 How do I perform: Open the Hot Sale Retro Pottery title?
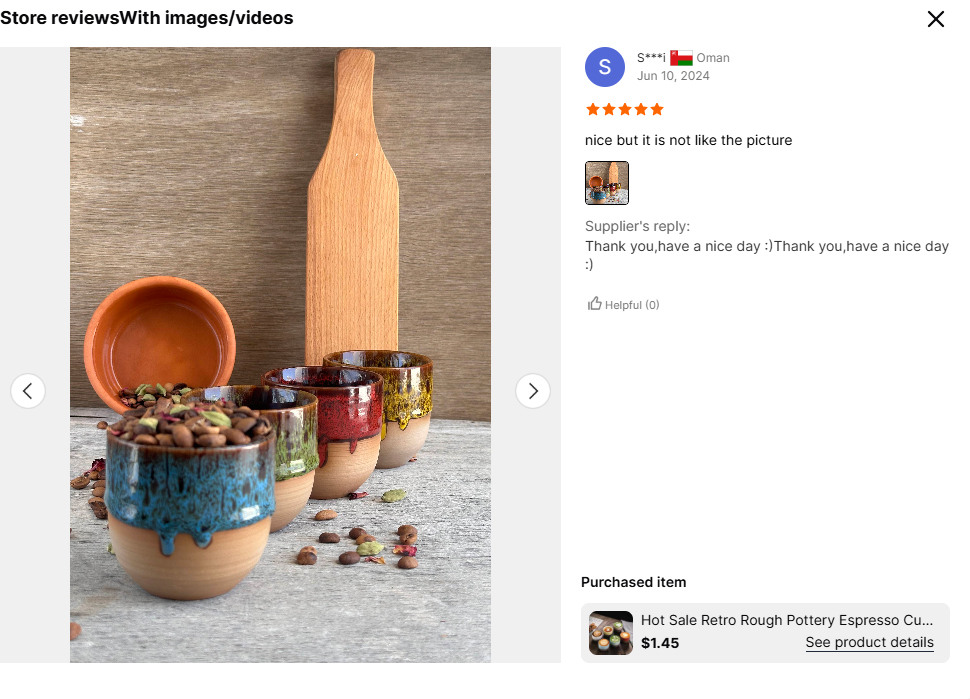787,621
